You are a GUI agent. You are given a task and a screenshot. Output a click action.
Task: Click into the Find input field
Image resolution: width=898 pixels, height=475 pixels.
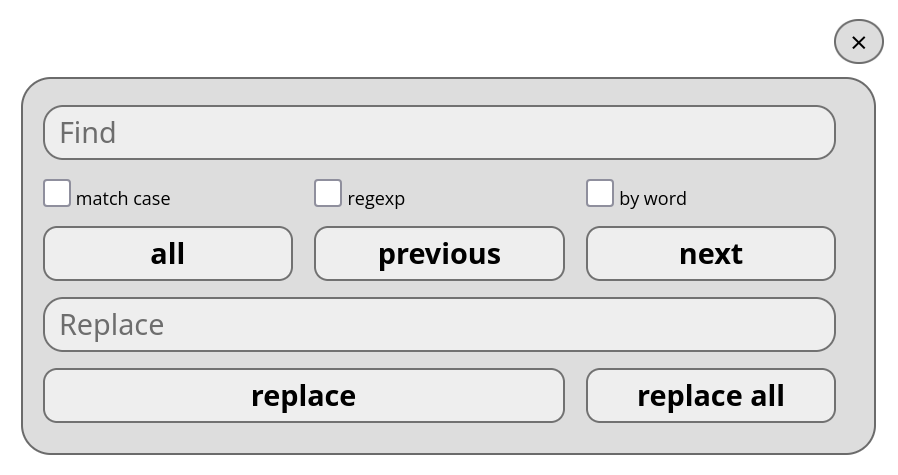click(439, 133)
